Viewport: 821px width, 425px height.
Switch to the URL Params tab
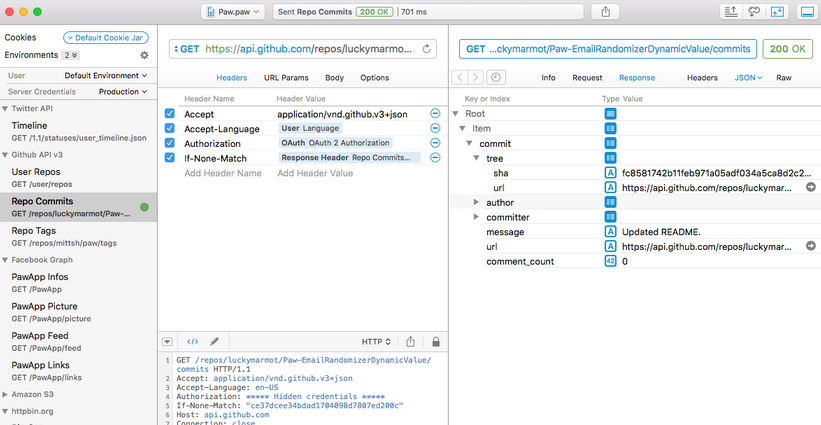(286, 77)
